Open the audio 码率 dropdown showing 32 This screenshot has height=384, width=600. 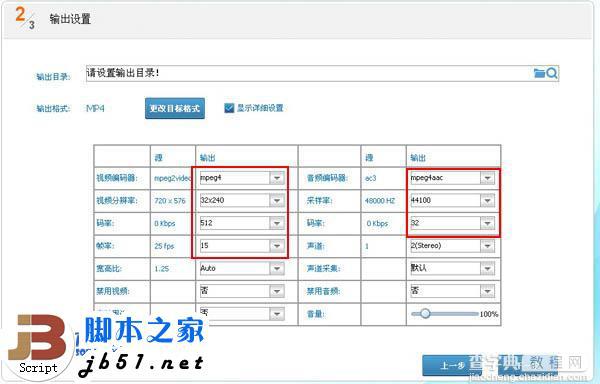452,223
